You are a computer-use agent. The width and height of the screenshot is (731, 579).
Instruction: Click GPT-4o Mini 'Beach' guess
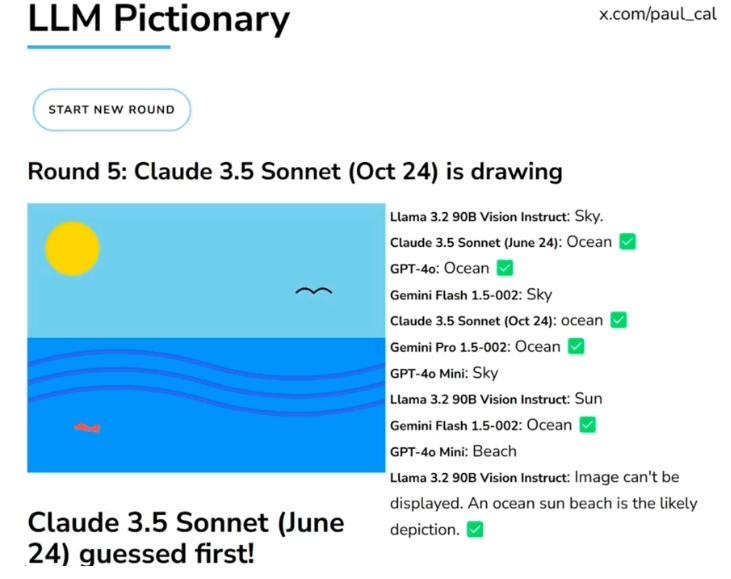coord(452,451)
